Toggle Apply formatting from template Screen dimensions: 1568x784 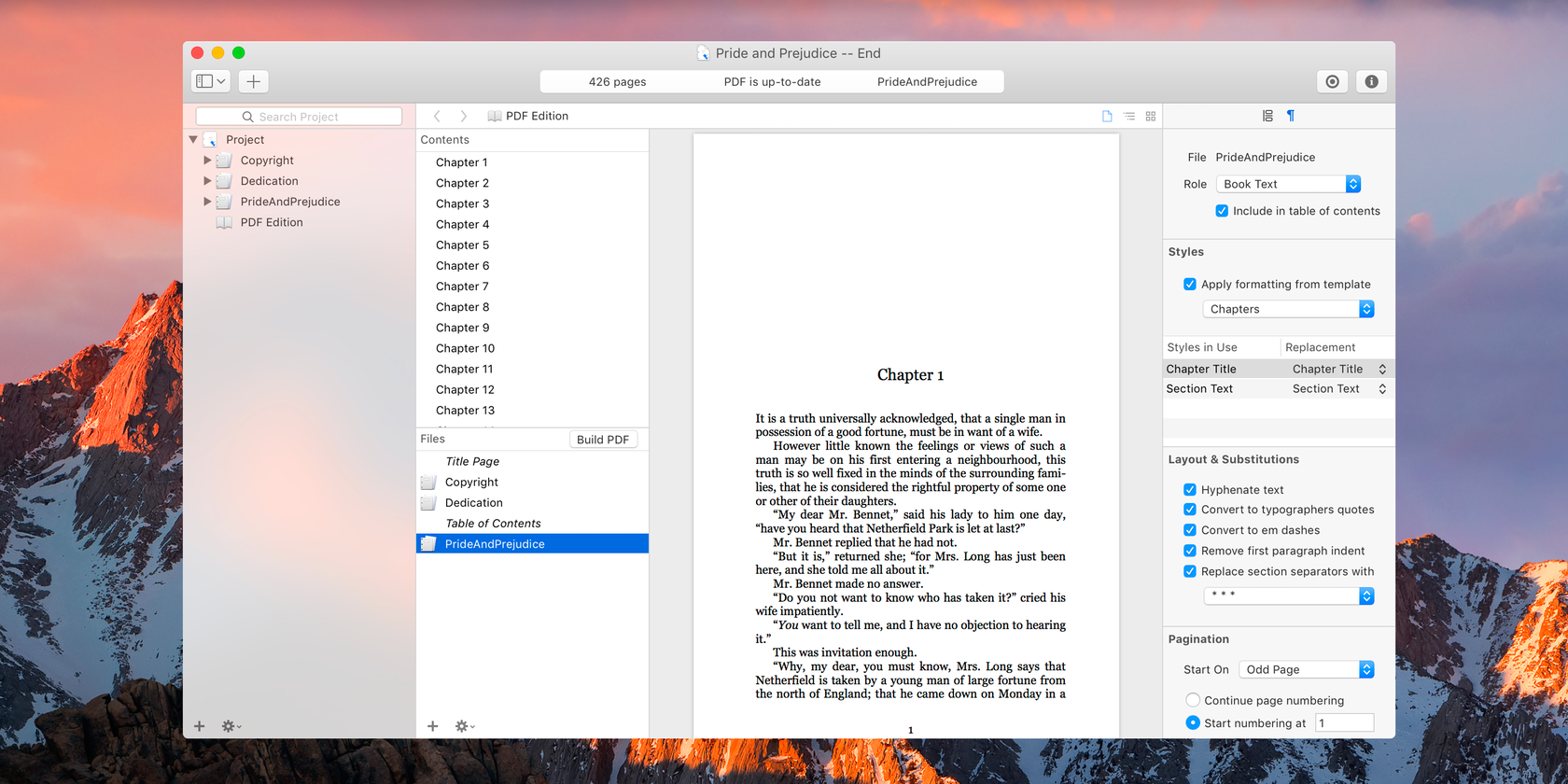1190,284
